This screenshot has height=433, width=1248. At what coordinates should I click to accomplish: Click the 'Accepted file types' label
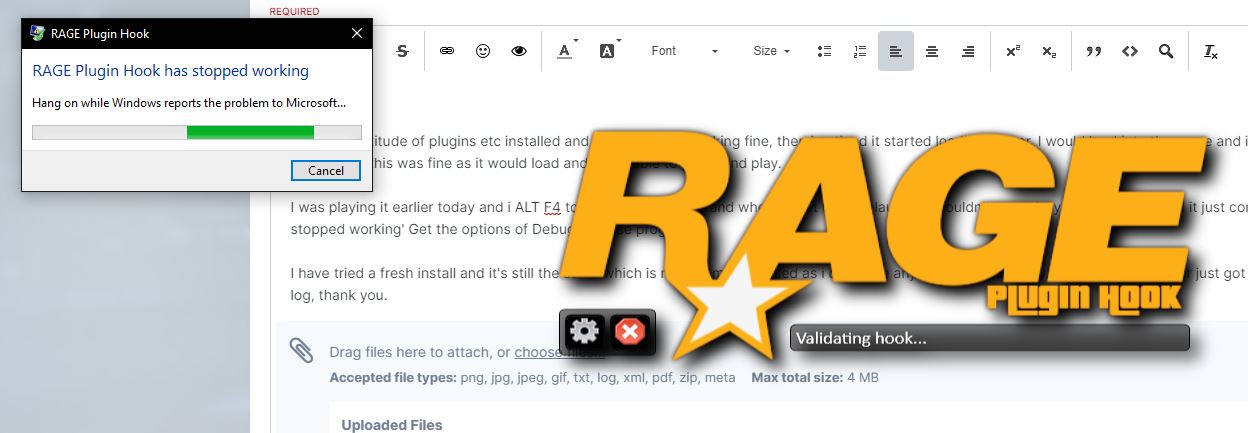click(x=393, y=378)
